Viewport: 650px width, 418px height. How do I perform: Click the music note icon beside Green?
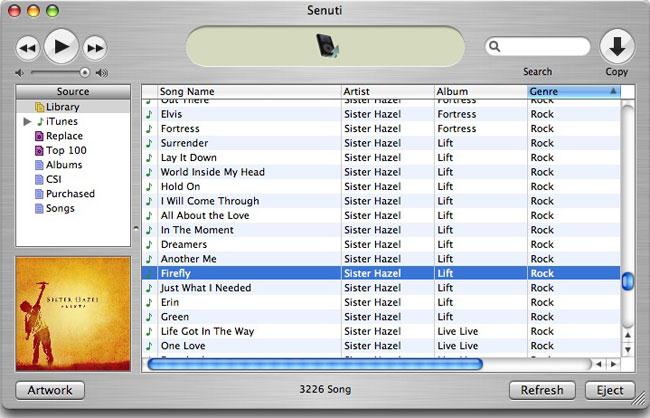tap(149, 317)
